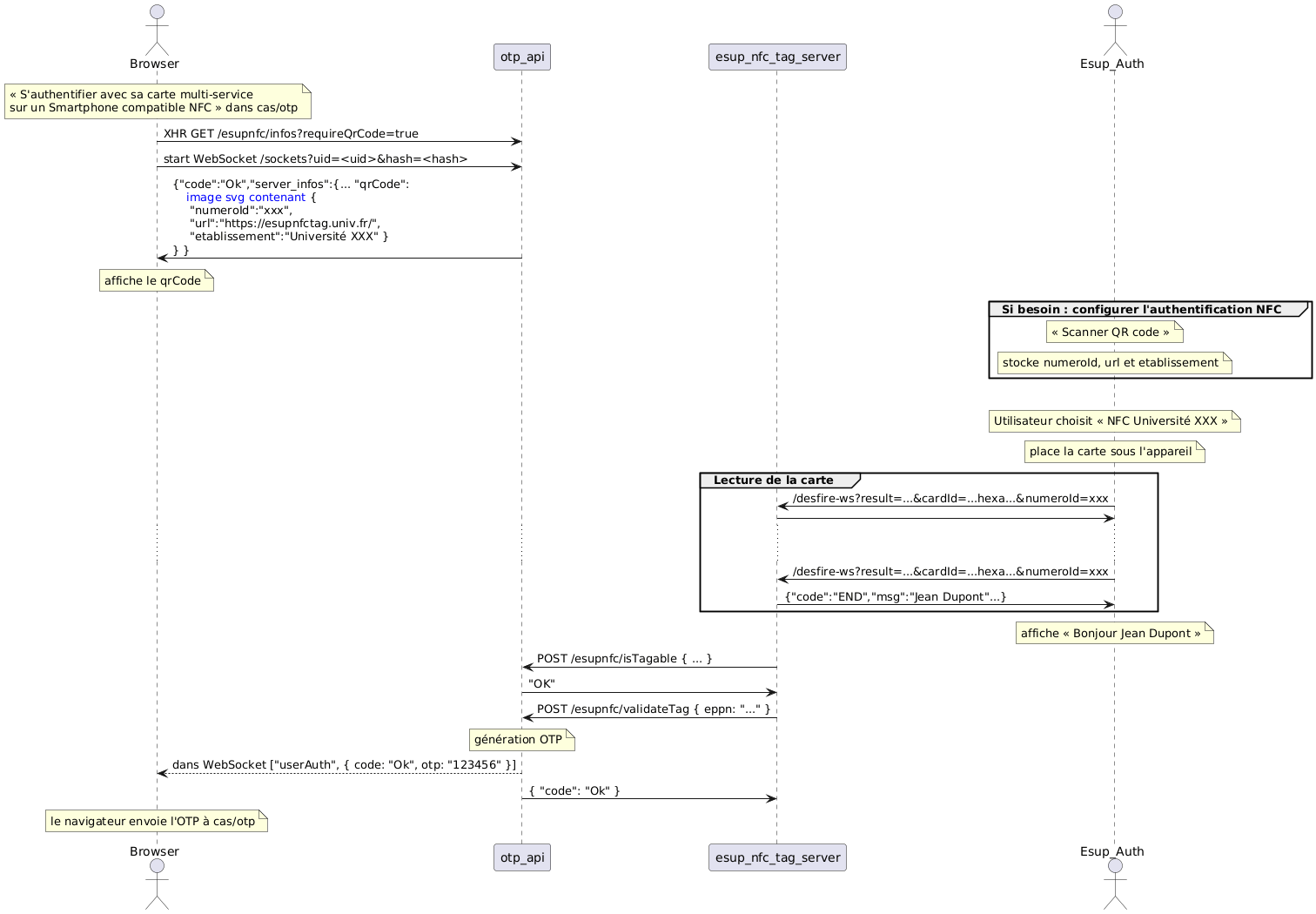Select the 'affiche « Bonjour Jean Dupont »' note
This screenshot has height=914, width=1316.
1114,634
